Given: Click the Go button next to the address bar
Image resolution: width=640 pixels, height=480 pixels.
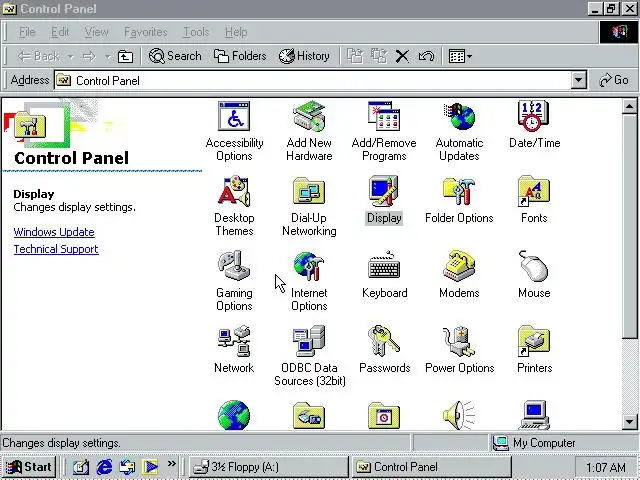Looking at the screenshot, I should [613, 80].
